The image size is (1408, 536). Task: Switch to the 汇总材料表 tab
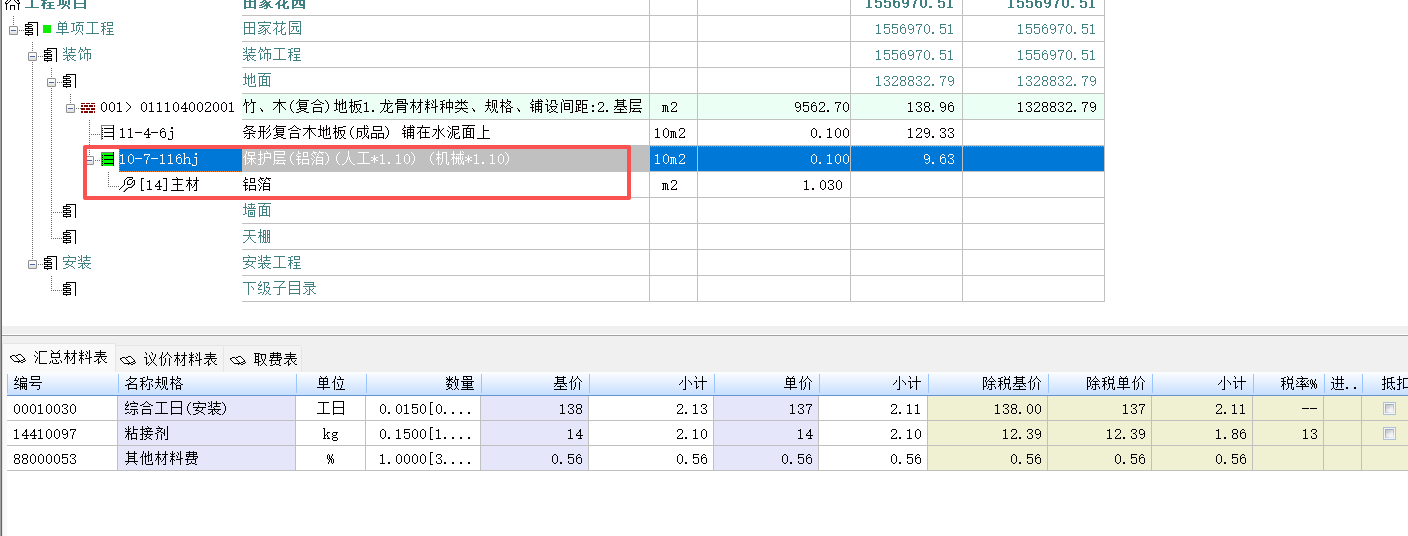[61, 358]
